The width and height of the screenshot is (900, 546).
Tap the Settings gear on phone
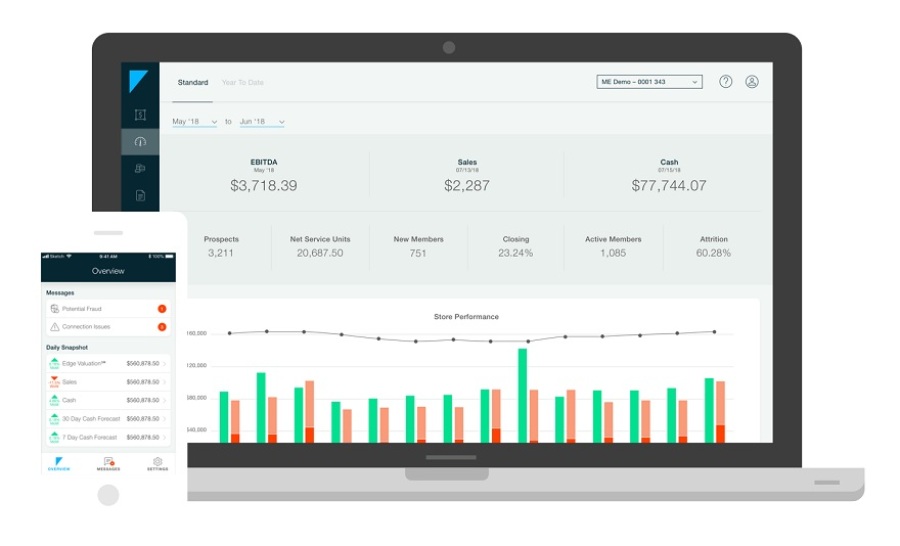[x=157, y=463]
